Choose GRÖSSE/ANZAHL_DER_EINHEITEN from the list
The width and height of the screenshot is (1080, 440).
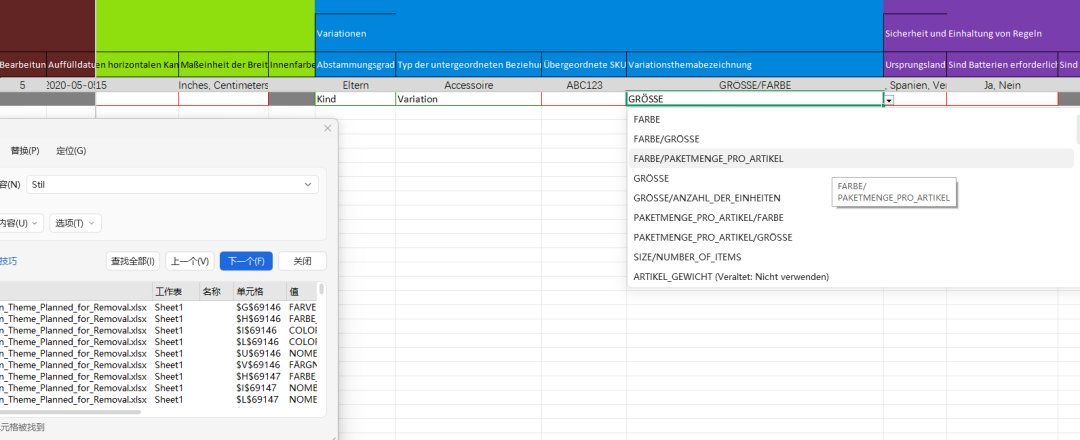851,198
